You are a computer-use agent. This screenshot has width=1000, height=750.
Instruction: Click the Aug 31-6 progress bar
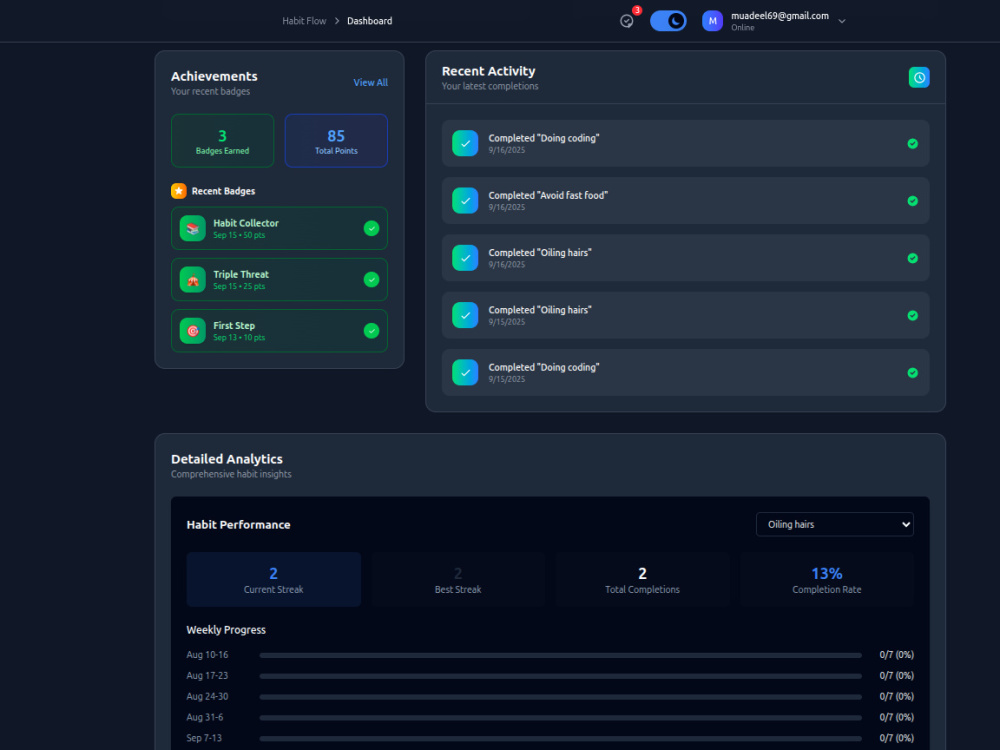pyautogui.click(x=561, y=717)
